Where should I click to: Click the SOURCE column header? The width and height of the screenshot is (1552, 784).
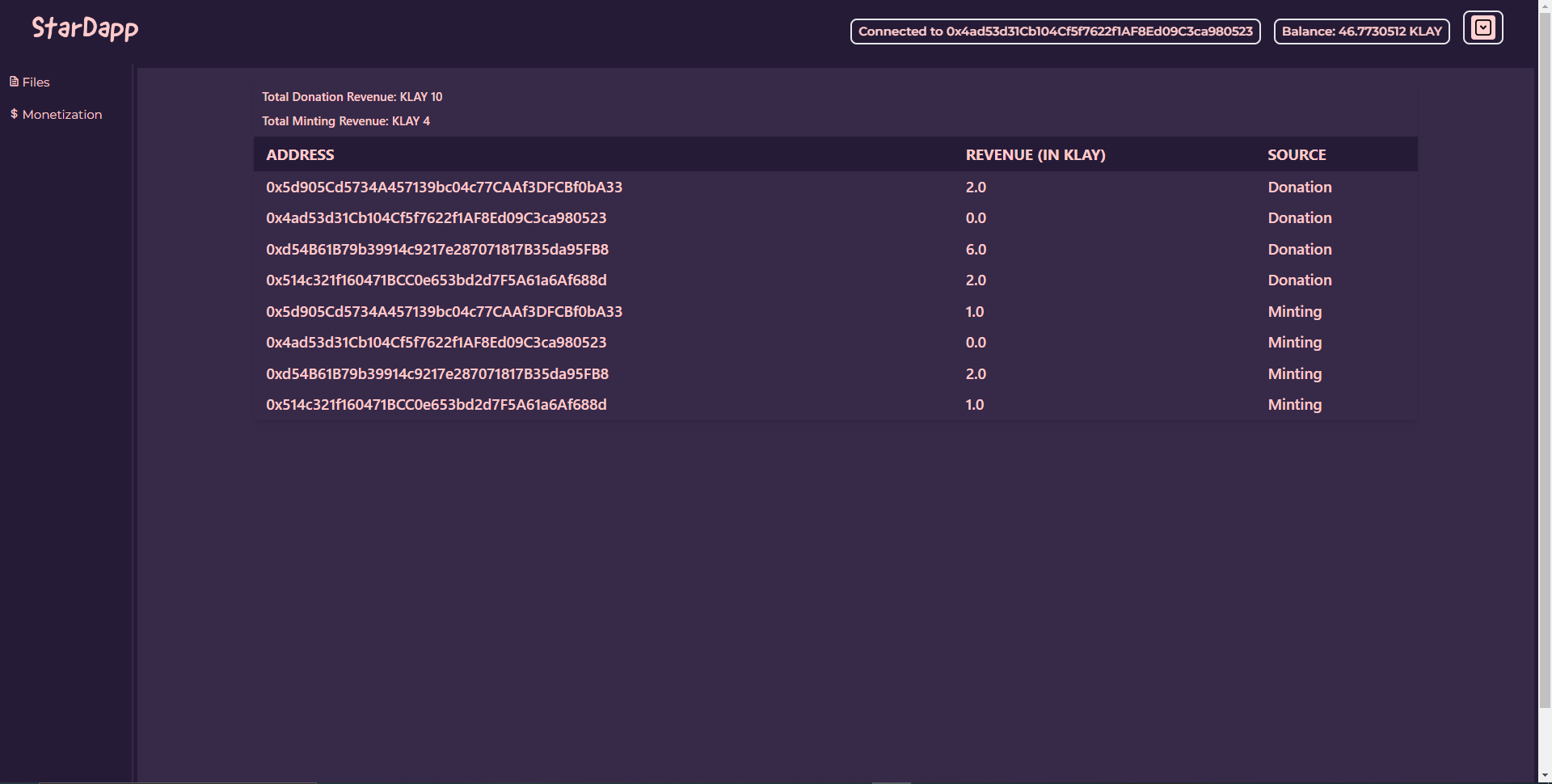pos(1297,154)
